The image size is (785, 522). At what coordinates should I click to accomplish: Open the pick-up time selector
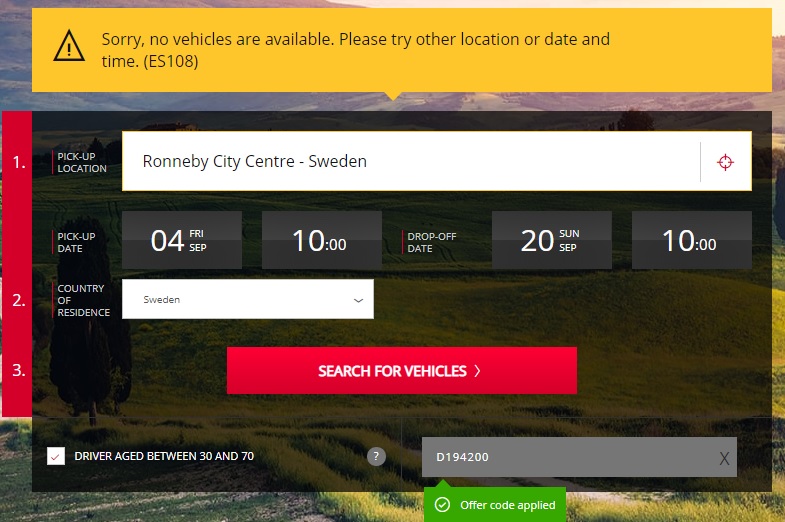point(321,240)
